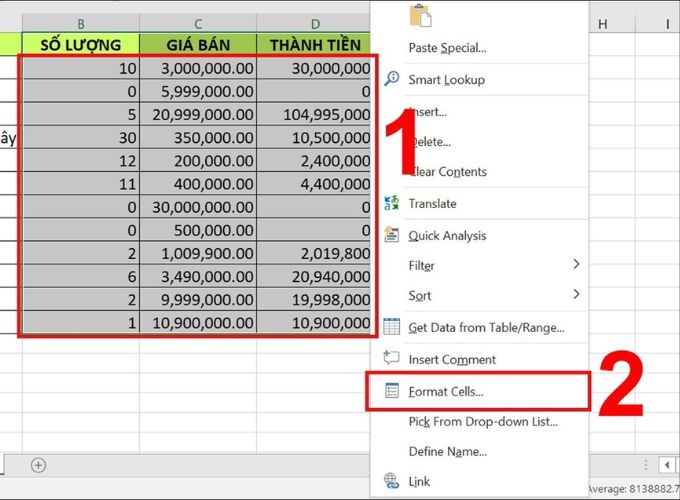Image resolution: width=680 pixels, height=500 pixels.
Task: Expand the Filter submenu arrow
Action: pyautogui.click(x=576, y=264)
